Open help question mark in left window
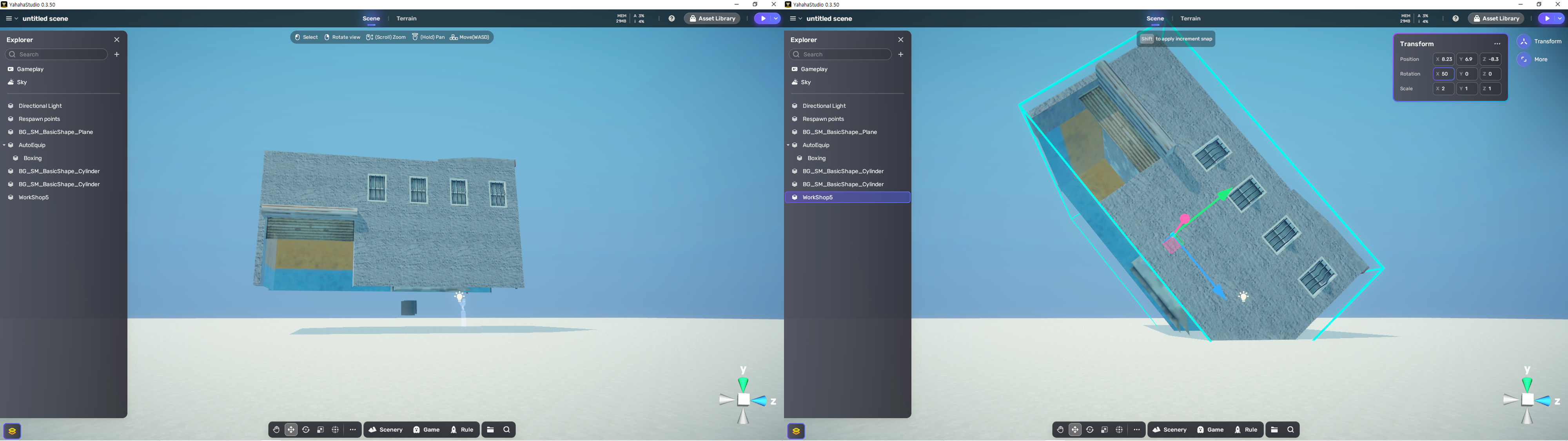The width and height of the screenshot is (1568, 441). (671, 19)
